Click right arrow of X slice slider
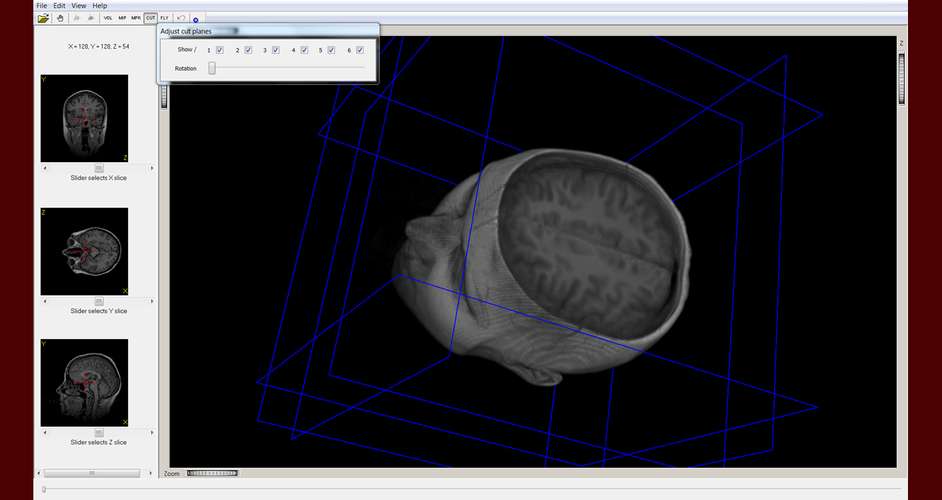The image size is (942, 500). (x=151, y=168)
